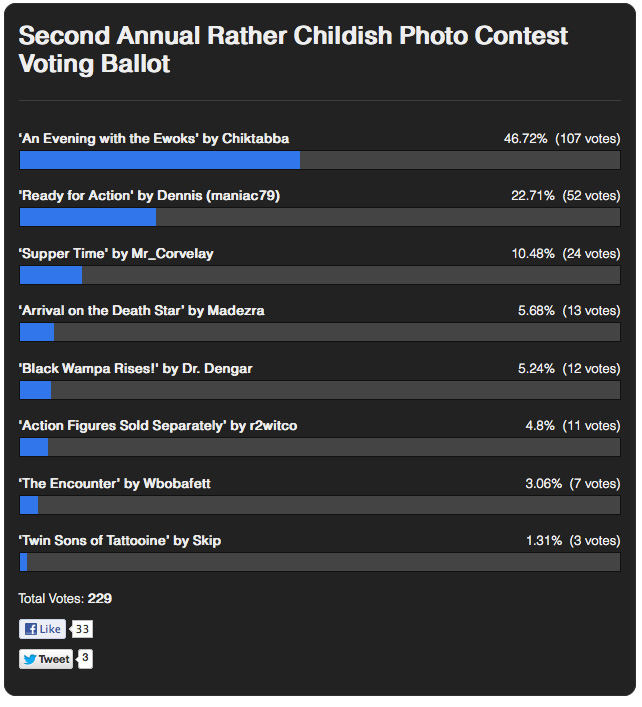
Task: Click the tweet count bubble
Action: pos(85,658)
